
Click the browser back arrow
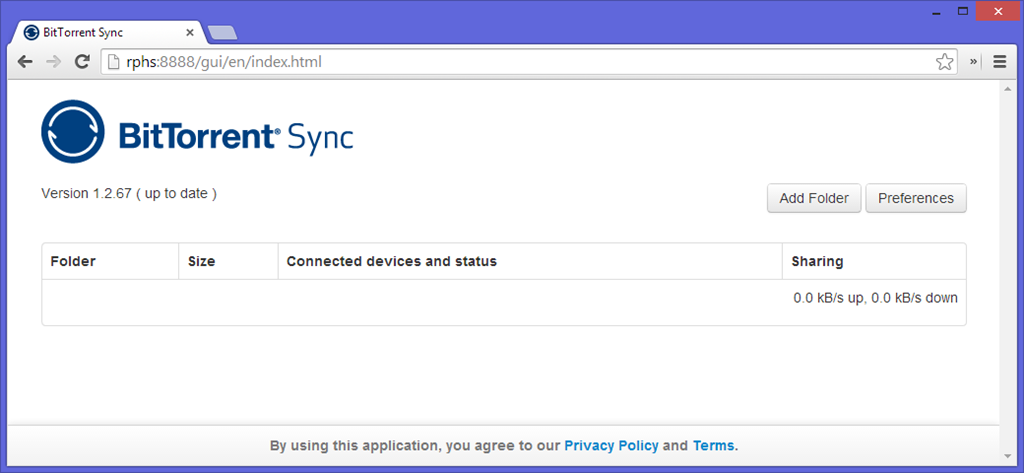[26, 62]
